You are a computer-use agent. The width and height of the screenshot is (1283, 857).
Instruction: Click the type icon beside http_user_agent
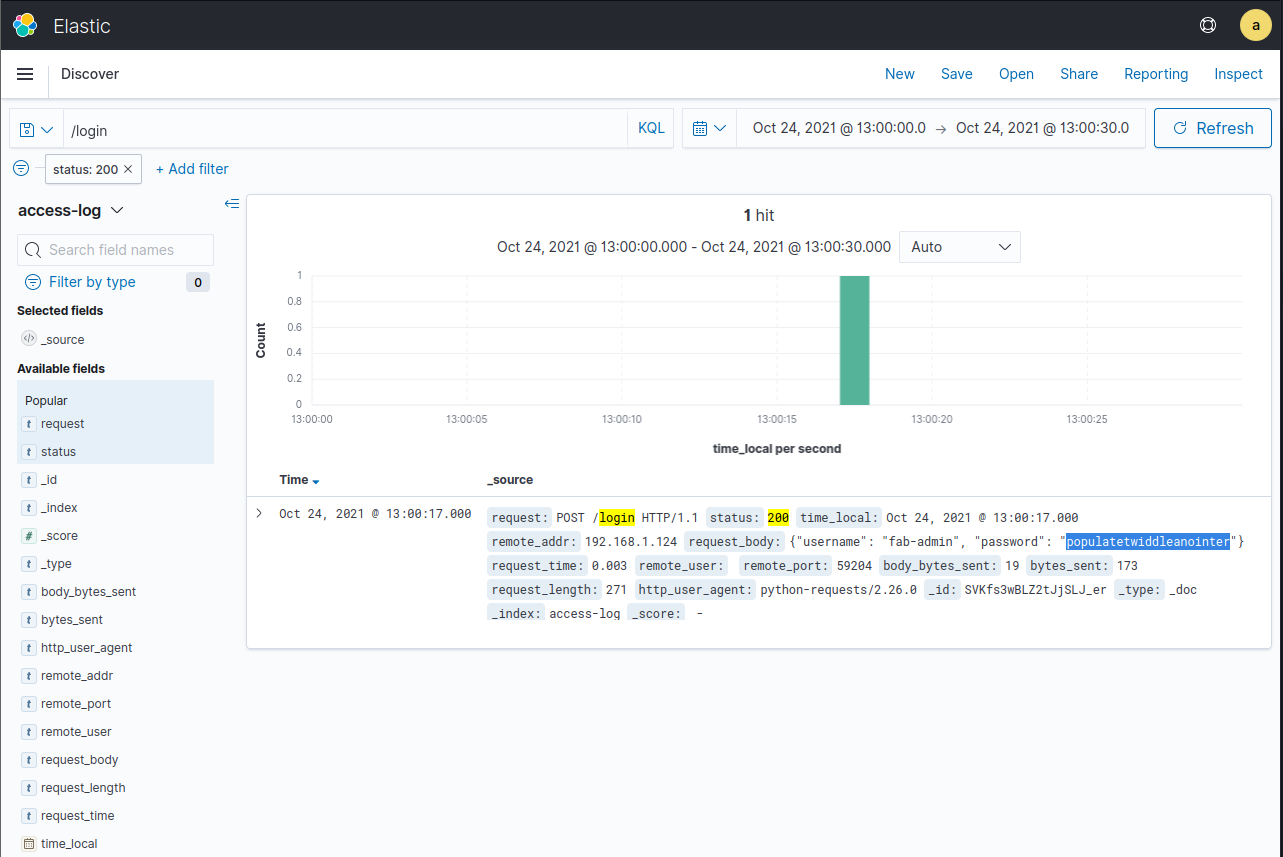pos(28,648)
